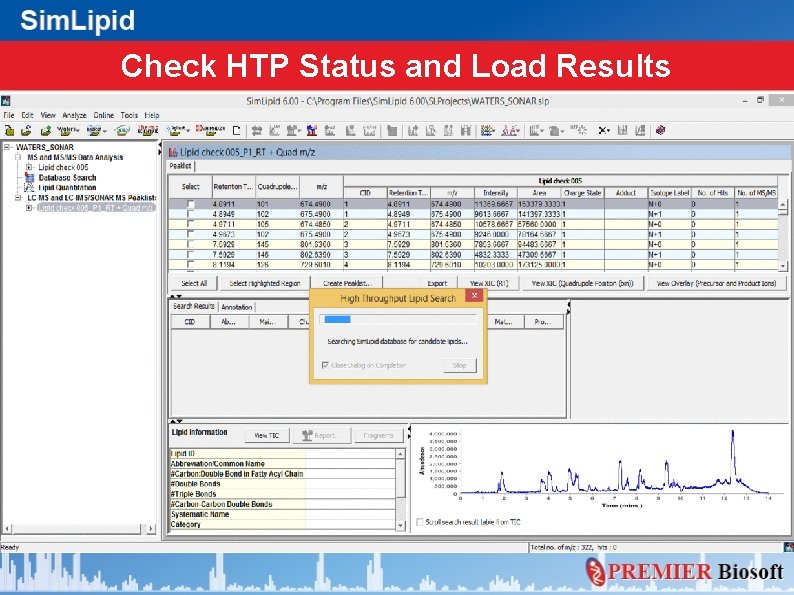Tick checkbox for row 8.1184 quadrupole 126
Screen dimensions: 794x595
click(190, 264)
